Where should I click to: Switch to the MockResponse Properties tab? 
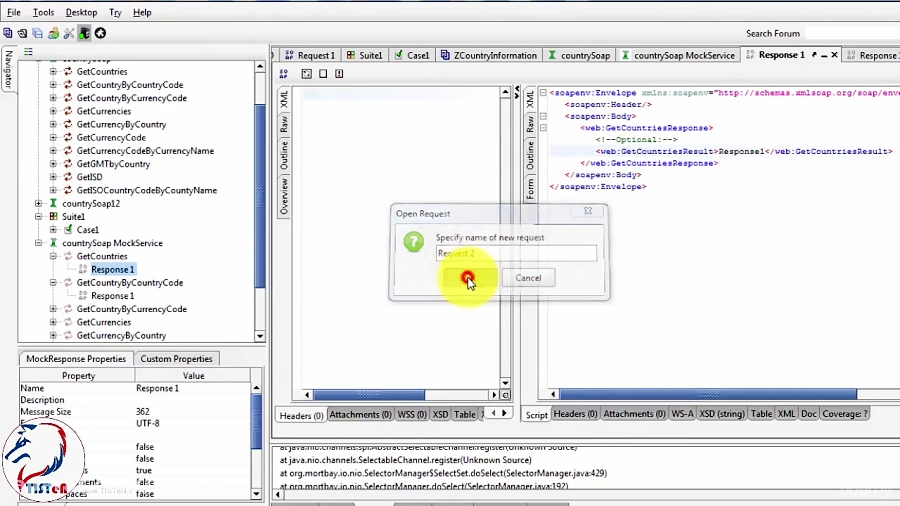click(76, 359)
